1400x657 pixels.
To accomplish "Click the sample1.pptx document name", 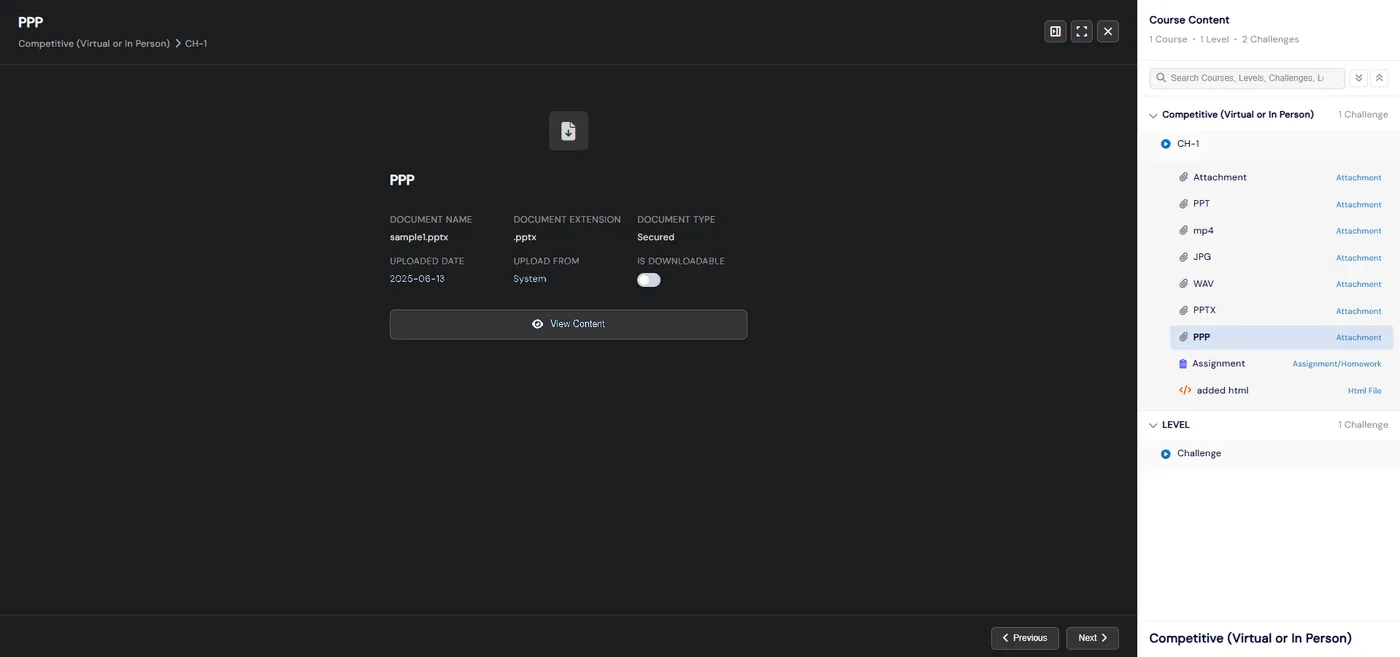I will point(419,237).
